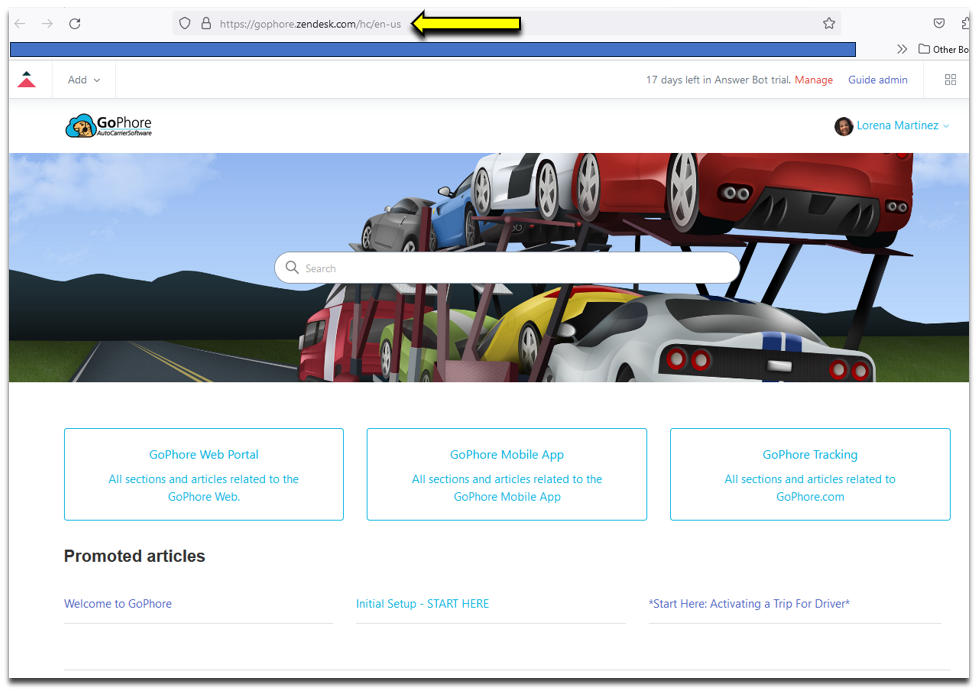Click the search magnifier icon
The width and height of the screenshot is (980, 690).
point(292,268)
